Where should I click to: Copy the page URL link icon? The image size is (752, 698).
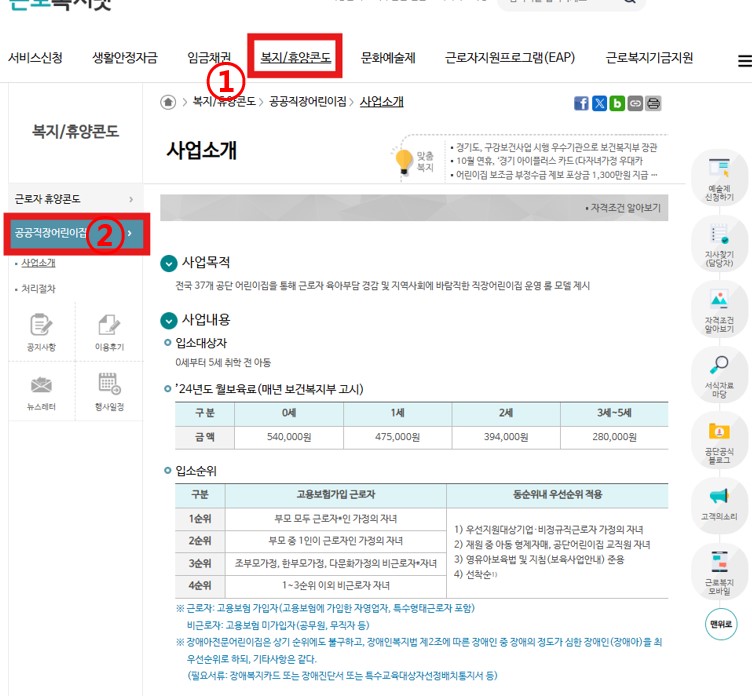[635, 103]
